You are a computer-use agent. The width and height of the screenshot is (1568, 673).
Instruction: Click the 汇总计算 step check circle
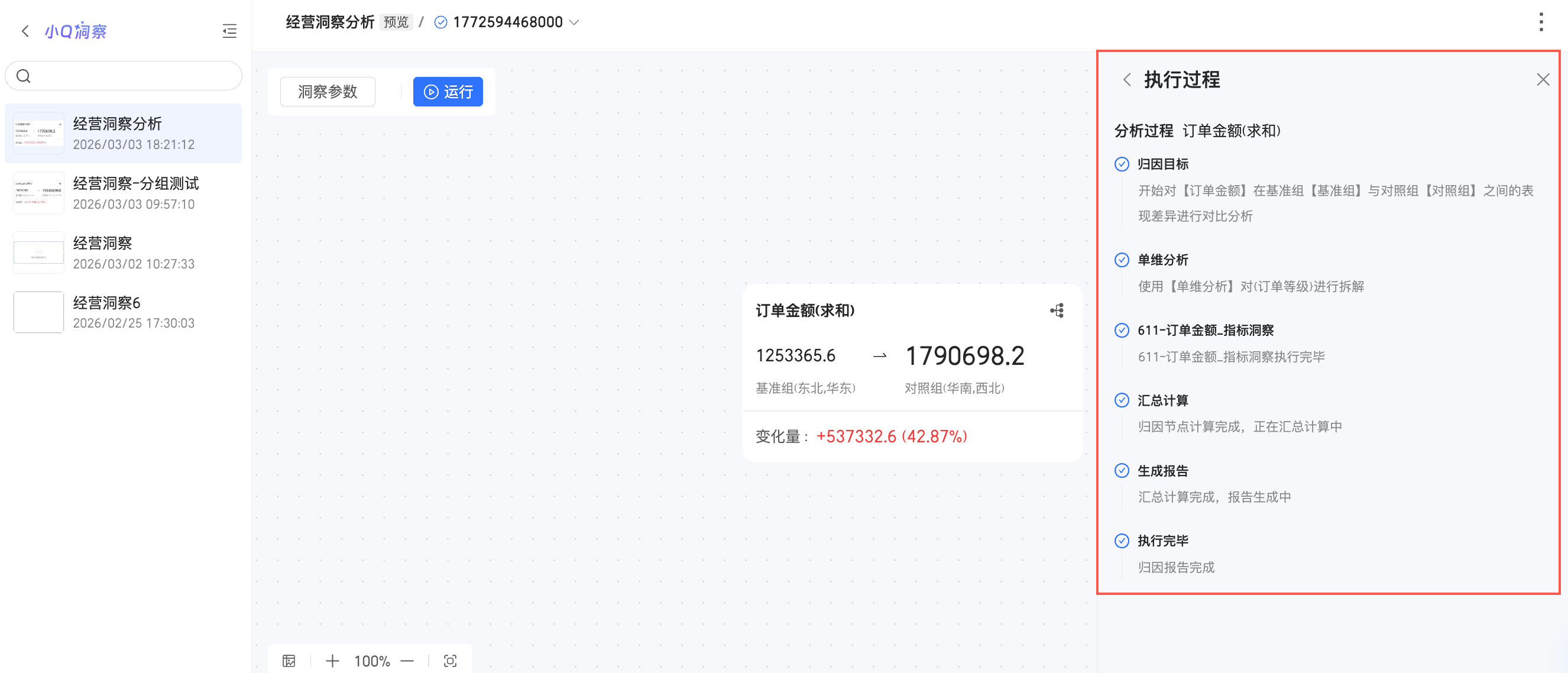(1121, 400)
